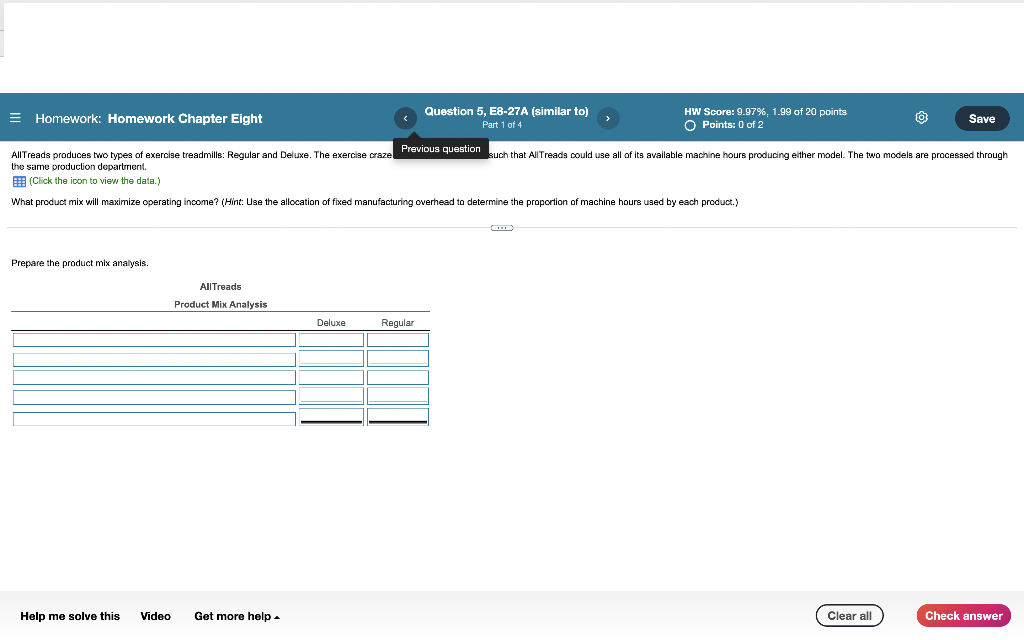This screenshot has width=1024, height=640.
Task: Select the third row label field
Action: click(154, 377)
